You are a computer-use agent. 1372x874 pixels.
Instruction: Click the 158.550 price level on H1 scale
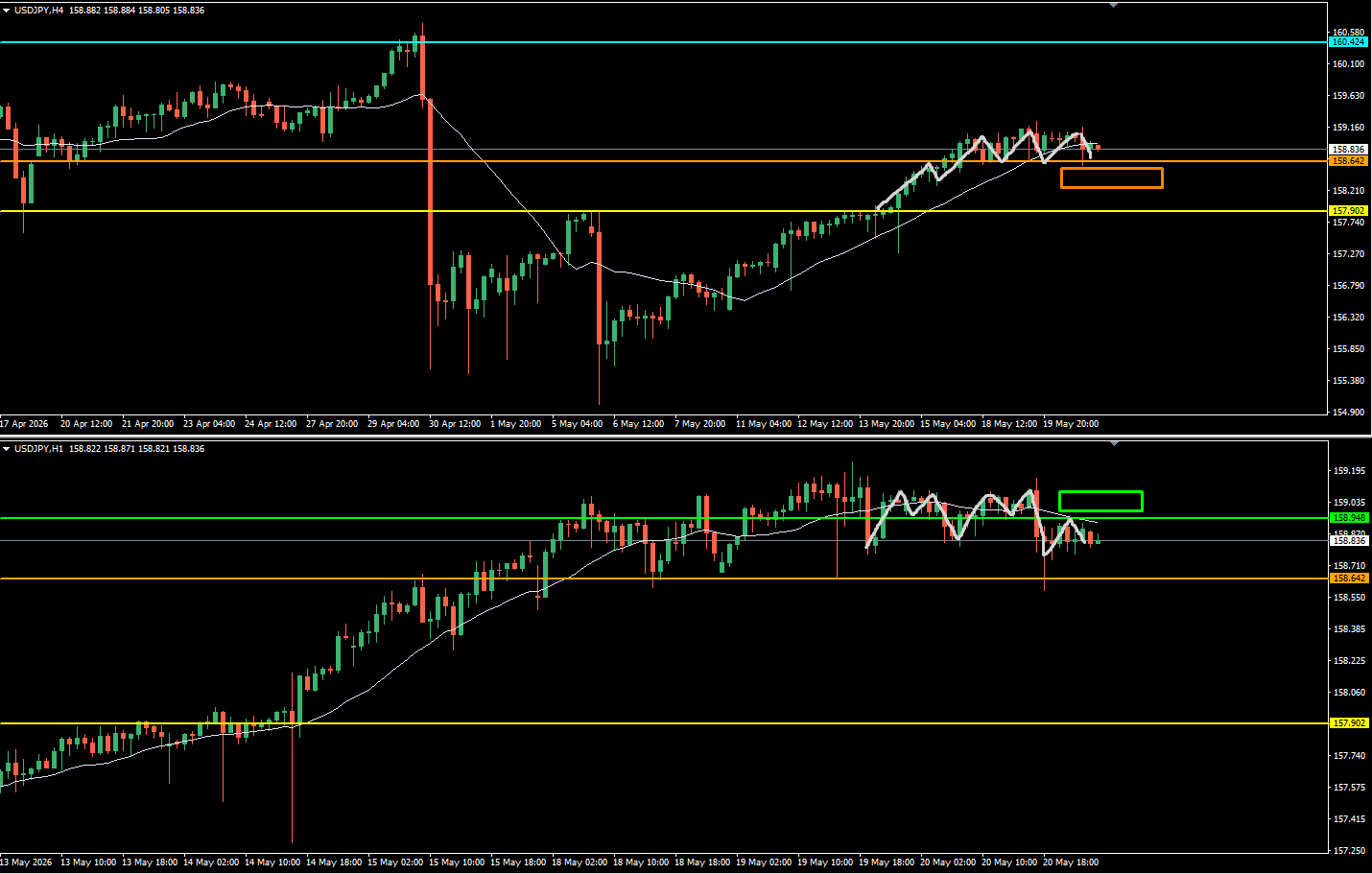[1349, 598]
